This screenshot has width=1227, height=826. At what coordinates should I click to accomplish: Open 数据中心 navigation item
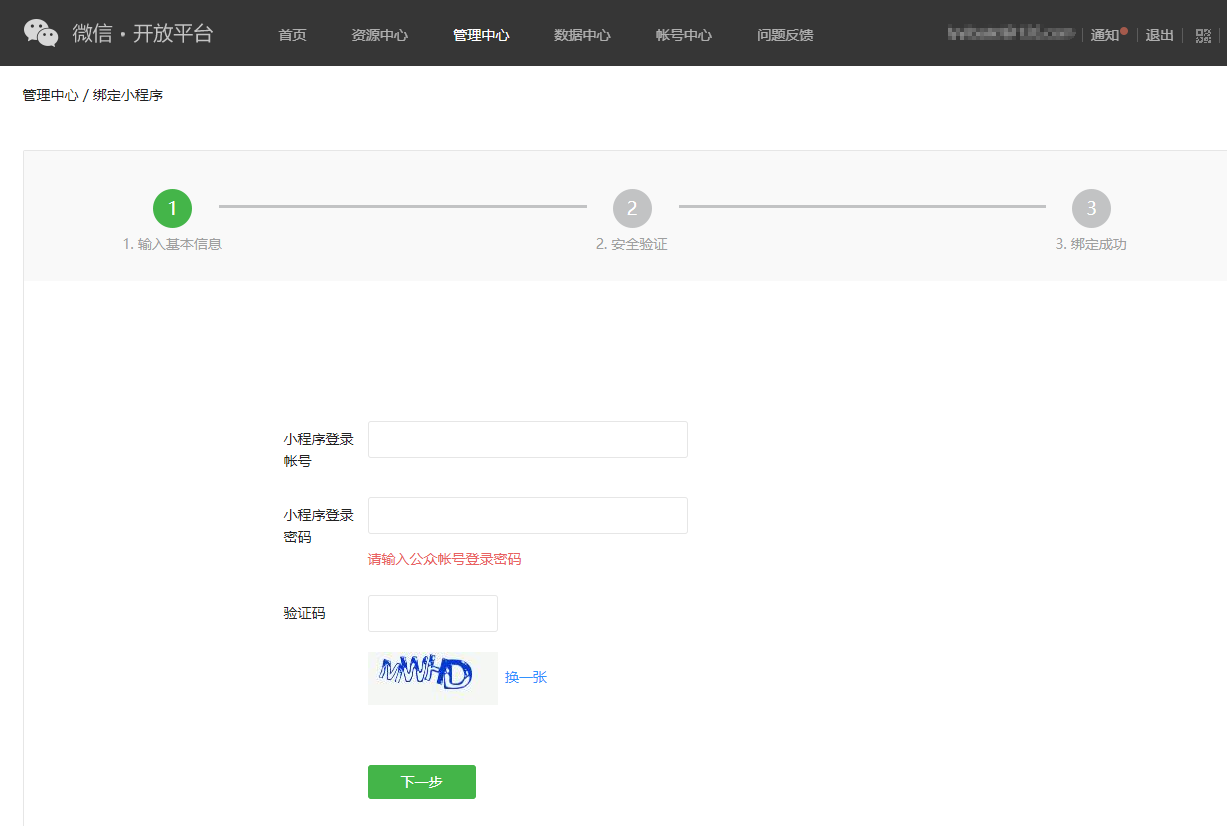pos(582,35)
